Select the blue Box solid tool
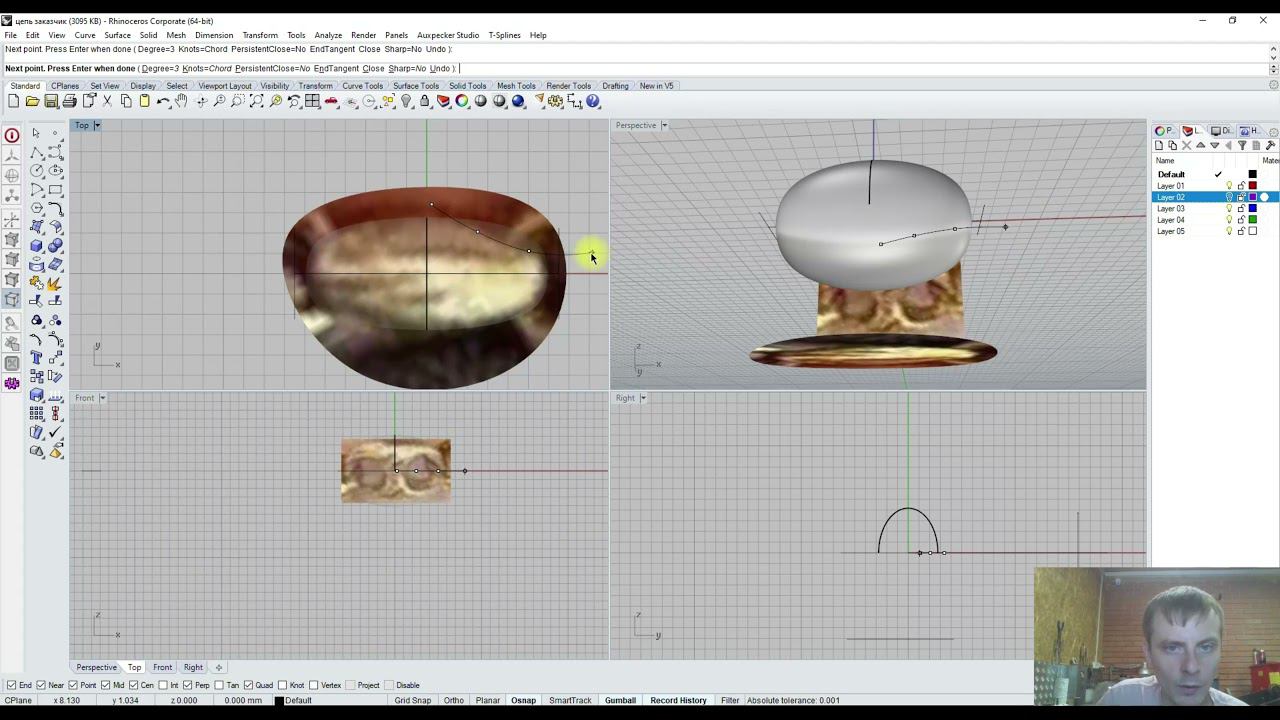The width and height of the screenshot is (1280, 720). pos(36,246)
